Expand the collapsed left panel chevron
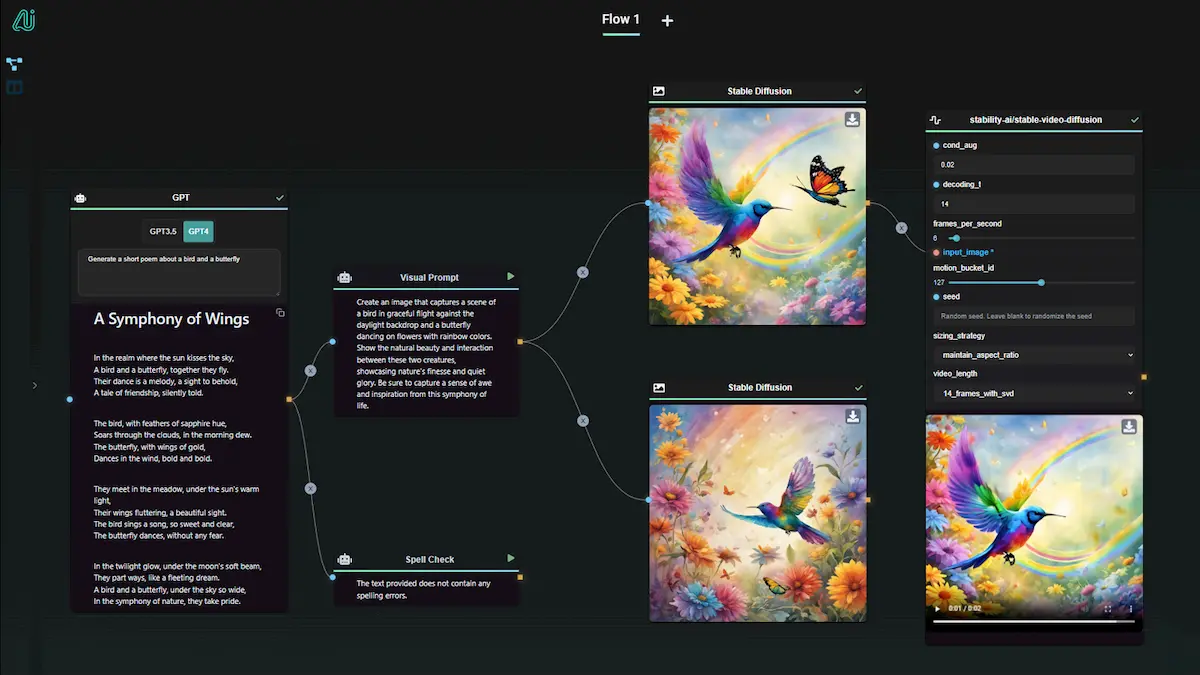This screenshot has width=1200, height=675. pos(35,385)
